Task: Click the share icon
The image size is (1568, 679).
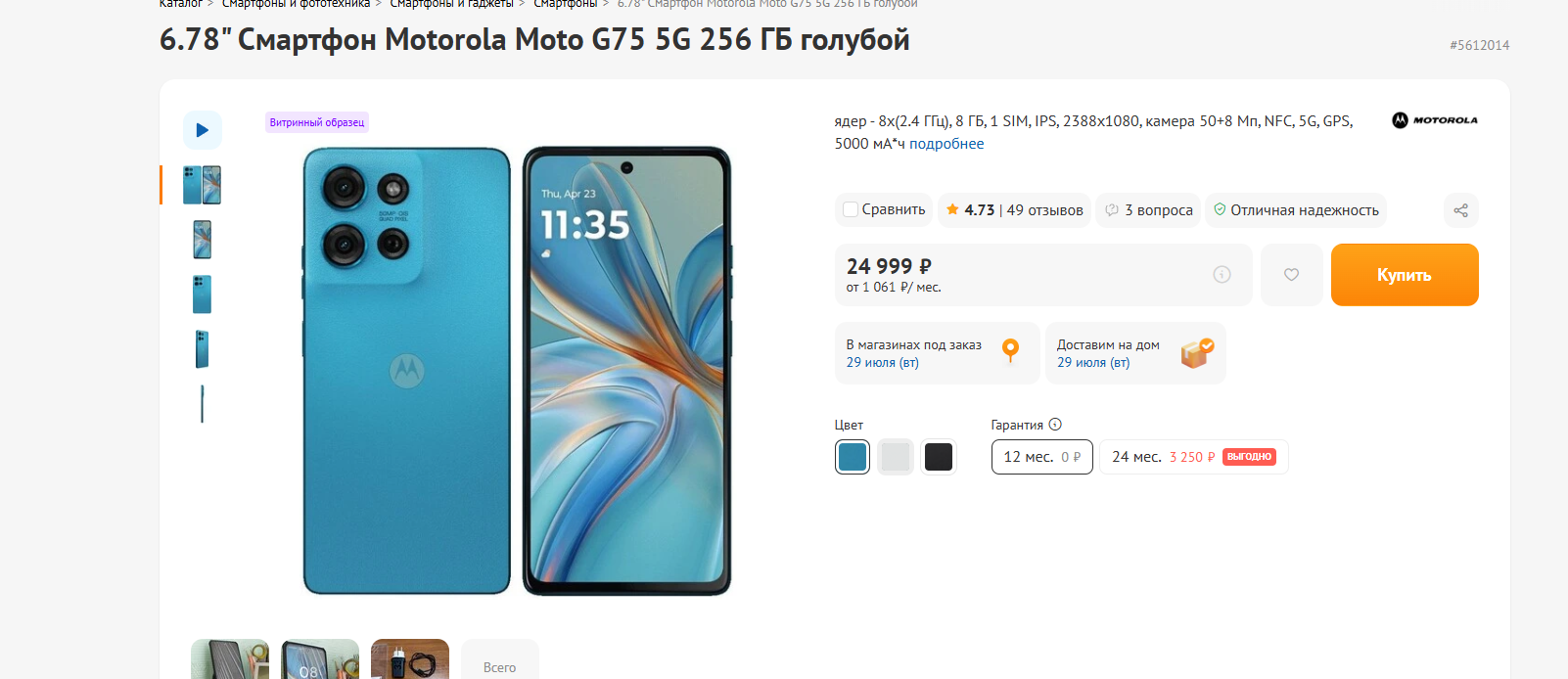Action: click(1460, 210)
